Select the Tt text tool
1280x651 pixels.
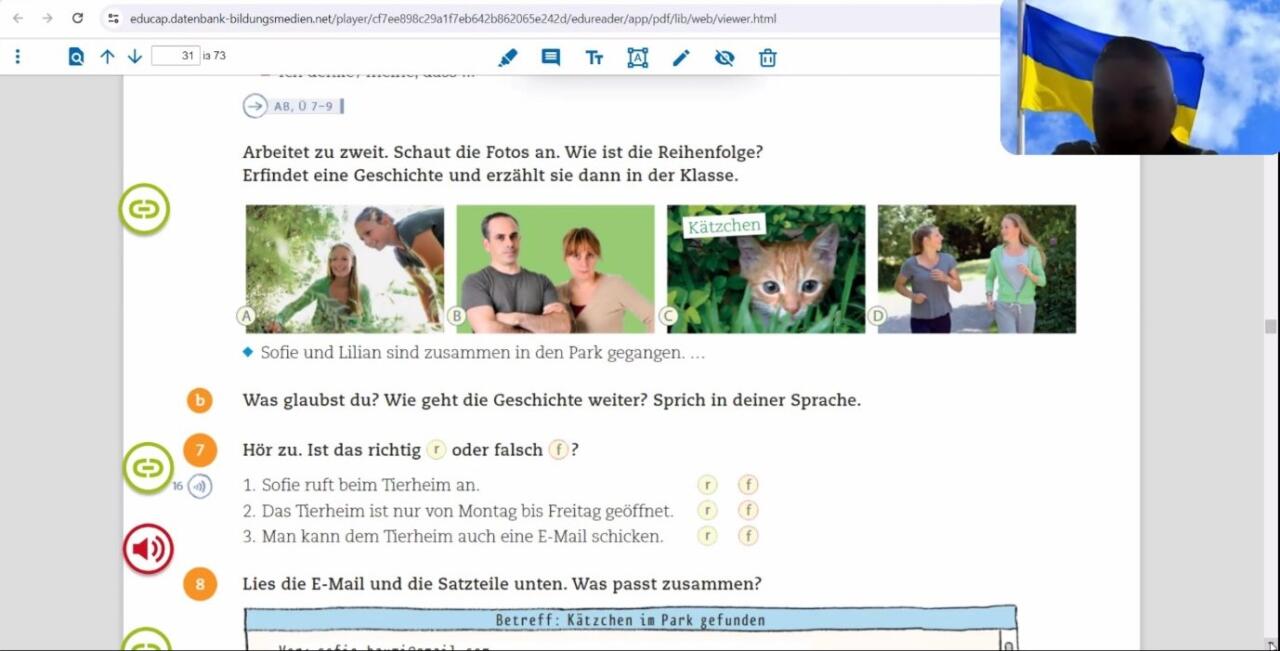click(594, 58)
